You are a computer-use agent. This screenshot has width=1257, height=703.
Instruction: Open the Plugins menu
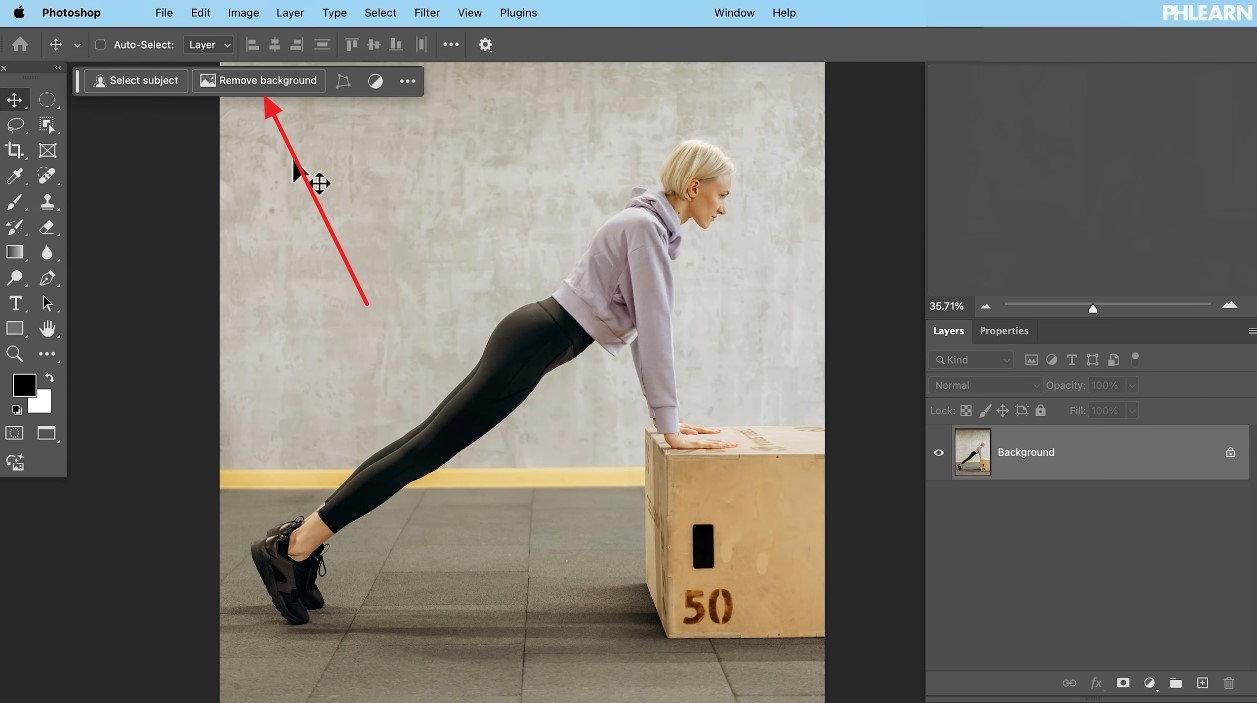[518, 13]
